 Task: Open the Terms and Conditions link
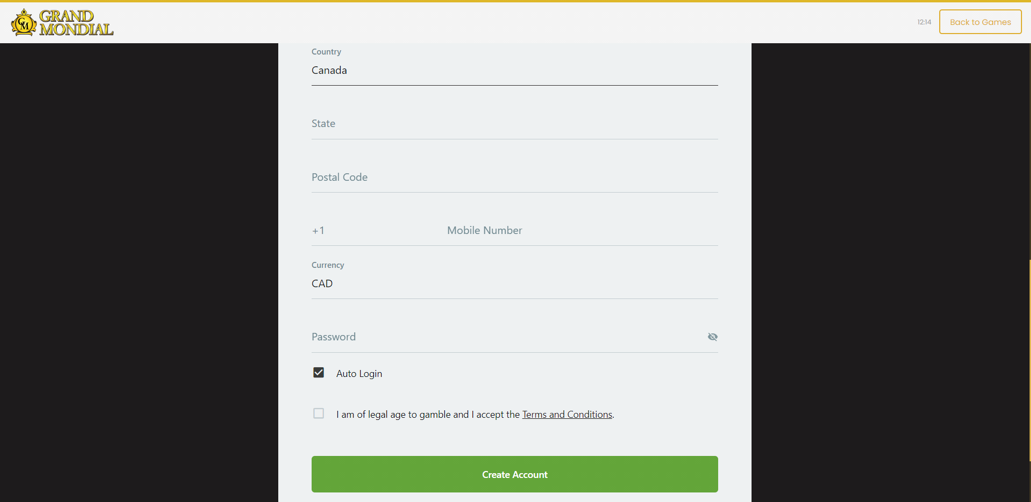point(567,414)
